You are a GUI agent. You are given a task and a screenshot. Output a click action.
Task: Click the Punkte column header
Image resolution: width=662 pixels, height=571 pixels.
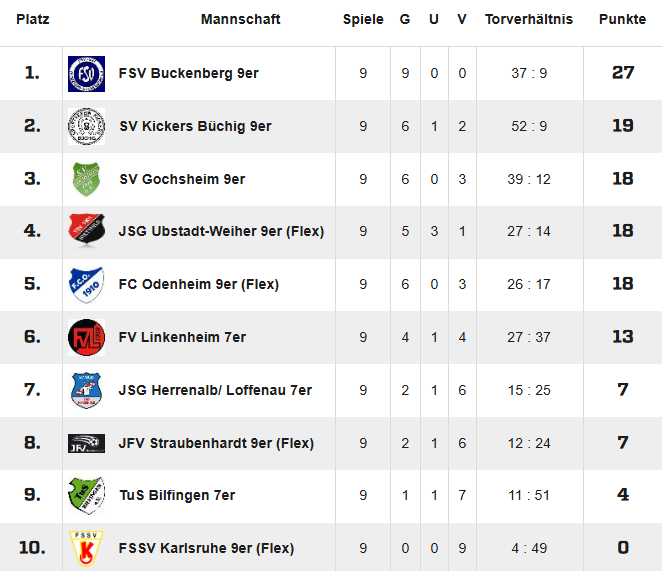coord(622,20)
